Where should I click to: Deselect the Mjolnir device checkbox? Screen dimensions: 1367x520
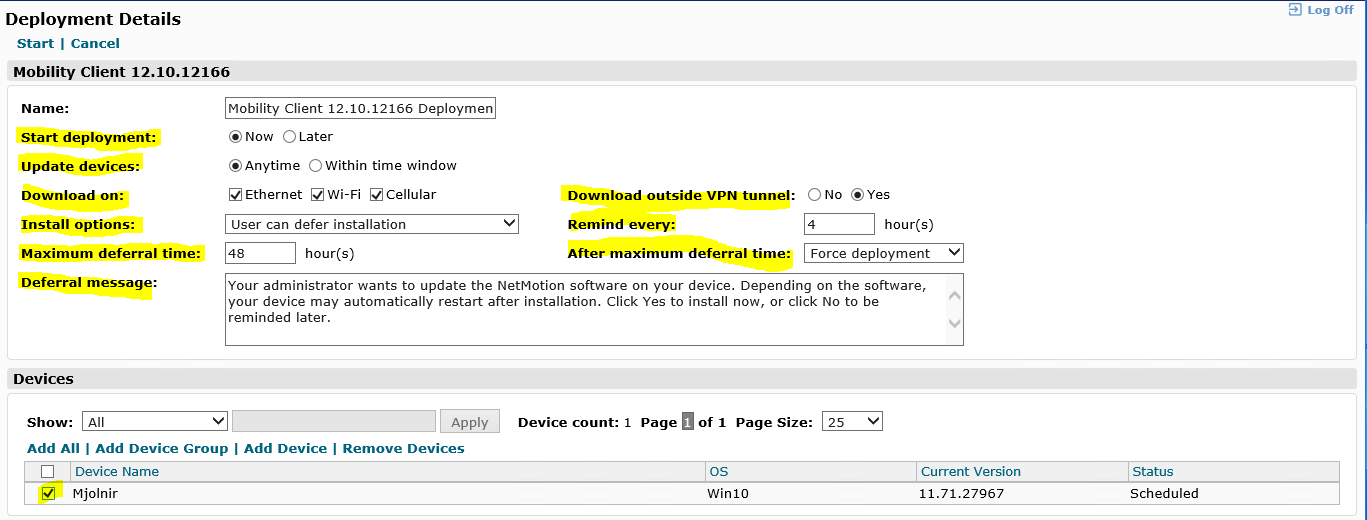click(x=48, y=494)
